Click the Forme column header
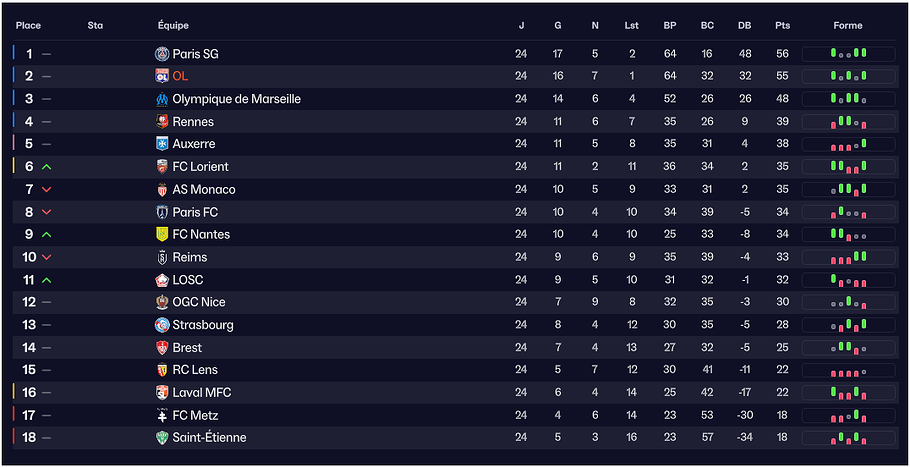 click(848, 26)
